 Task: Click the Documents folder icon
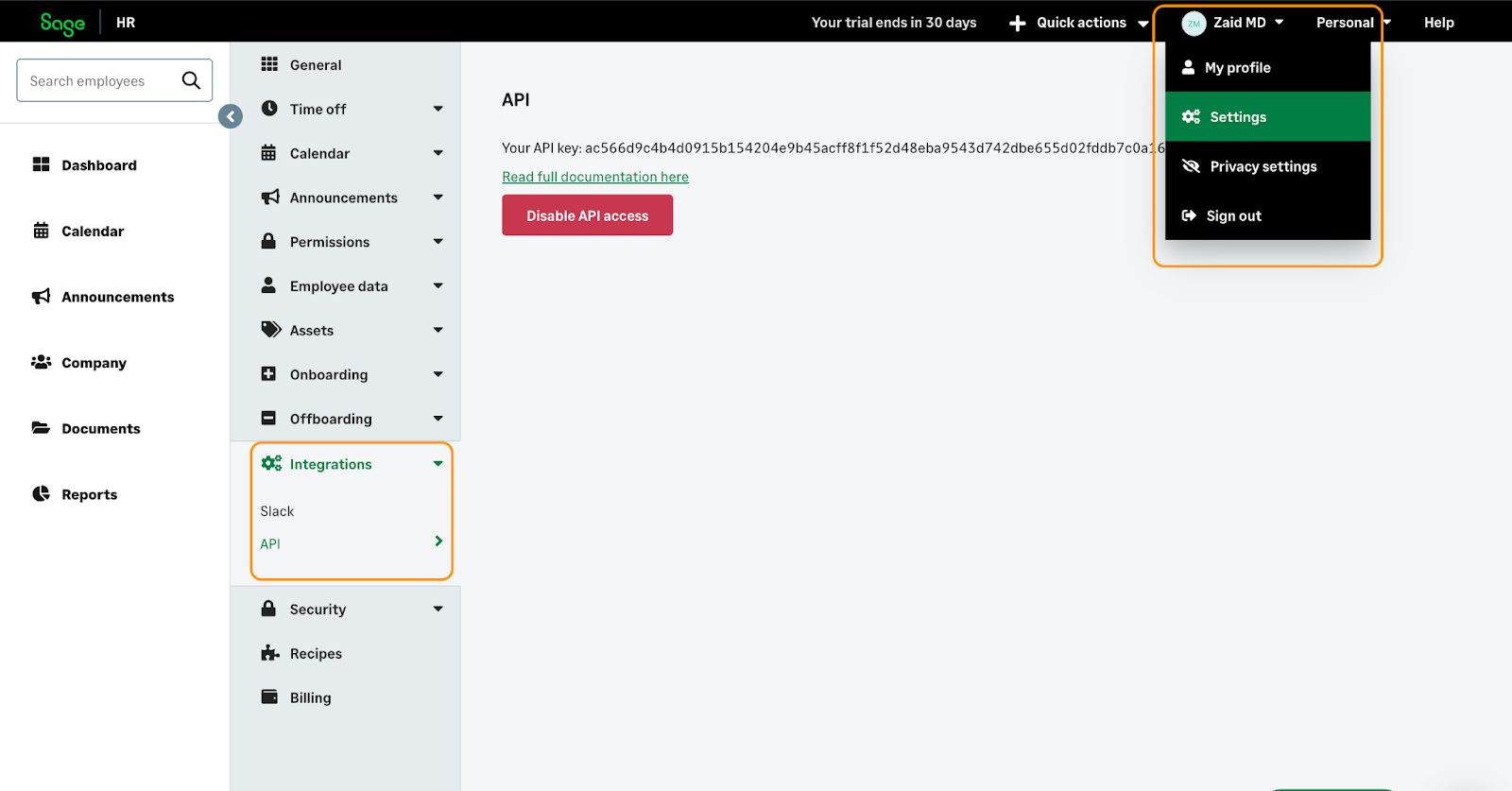[x=41, y=428]
